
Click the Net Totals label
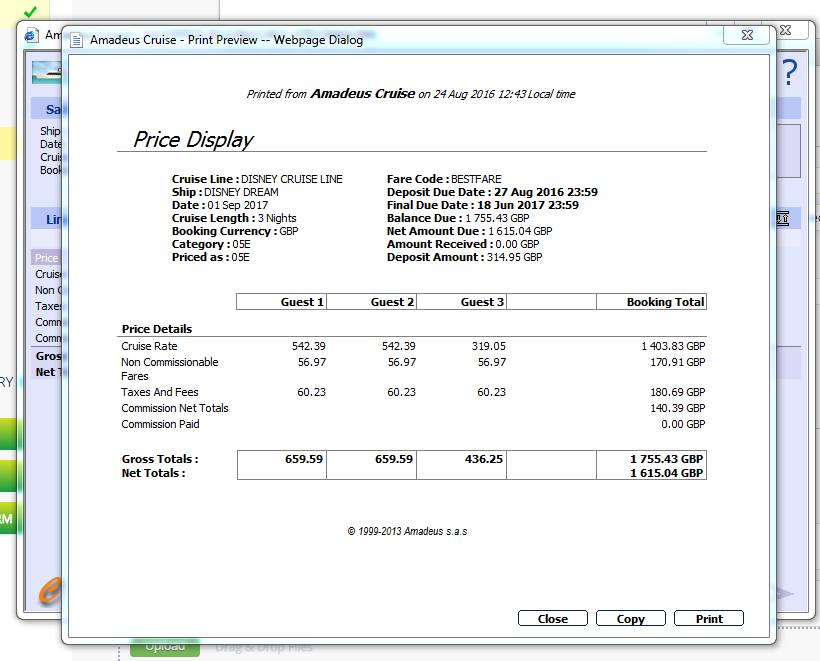pos(153,473)
